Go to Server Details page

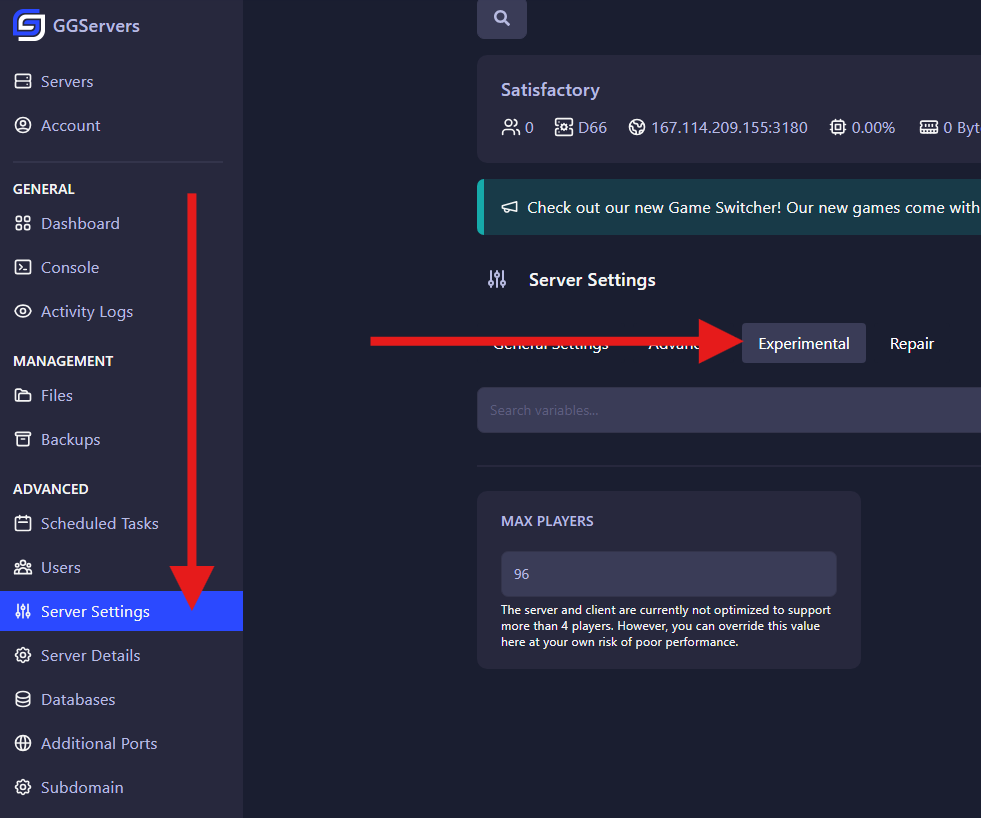(x=90, y=656)
